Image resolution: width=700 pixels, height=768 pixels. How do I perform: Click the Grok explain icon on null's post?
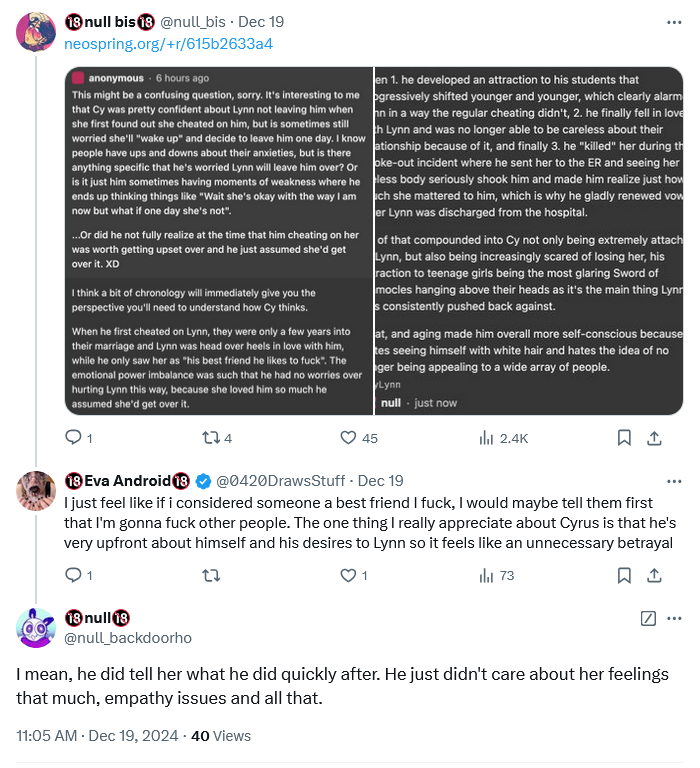(x=647, y=619)
